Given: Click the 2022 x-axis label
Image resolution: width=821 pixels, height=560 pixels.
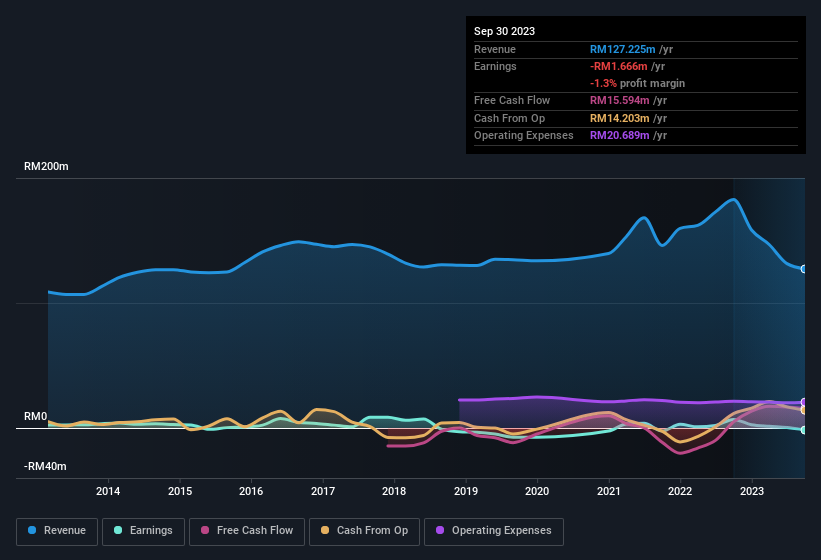Looking at the screenshot, I should 680,491.
